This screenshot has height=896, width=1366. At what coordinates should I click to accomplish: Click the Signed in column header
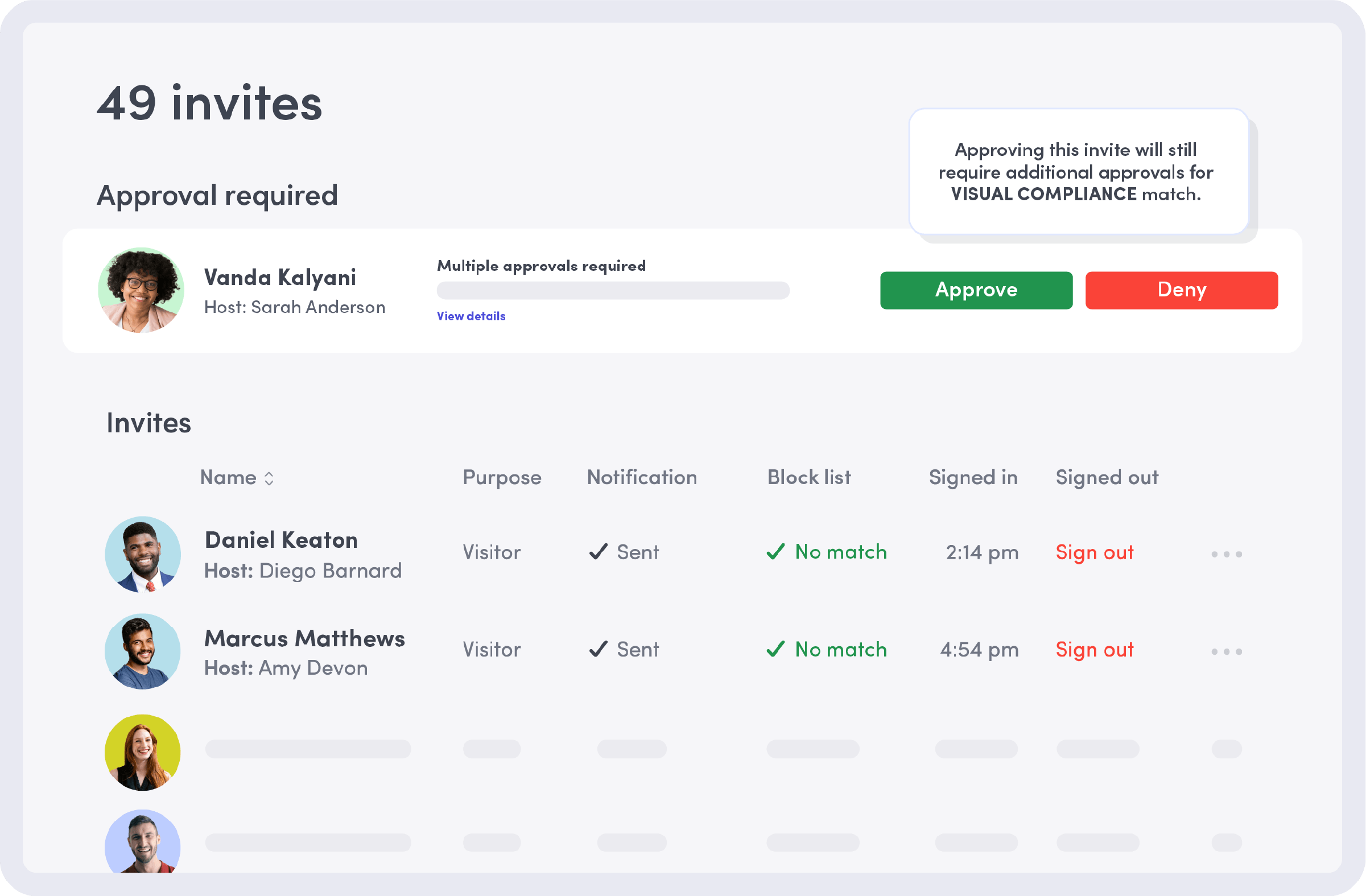[973, 478]
